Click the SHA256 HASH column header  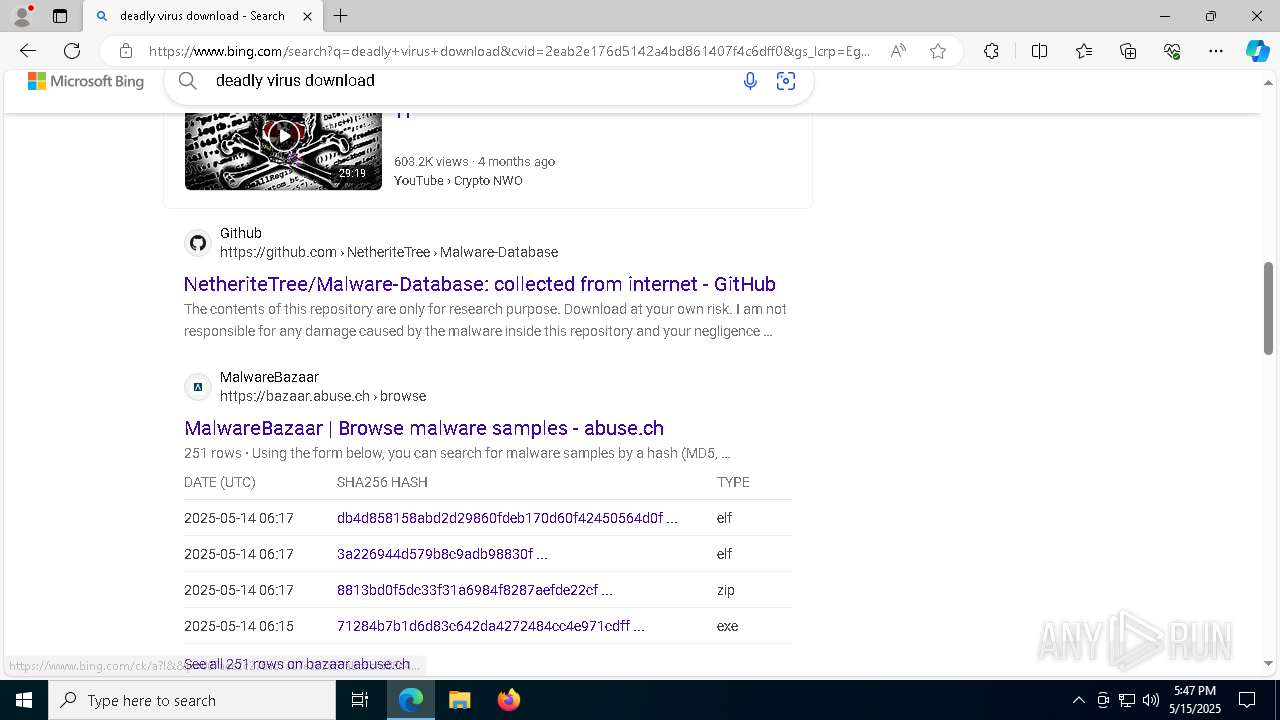click(382, 482)
